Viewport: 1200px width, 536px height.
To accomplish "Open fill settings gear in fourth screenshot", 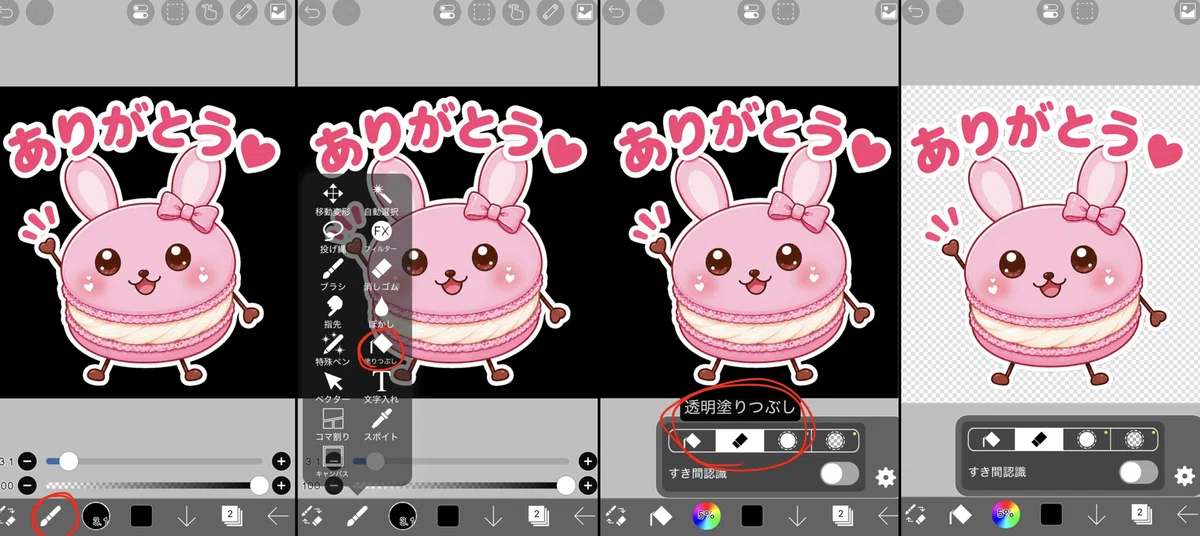I will coord(1184,476).
